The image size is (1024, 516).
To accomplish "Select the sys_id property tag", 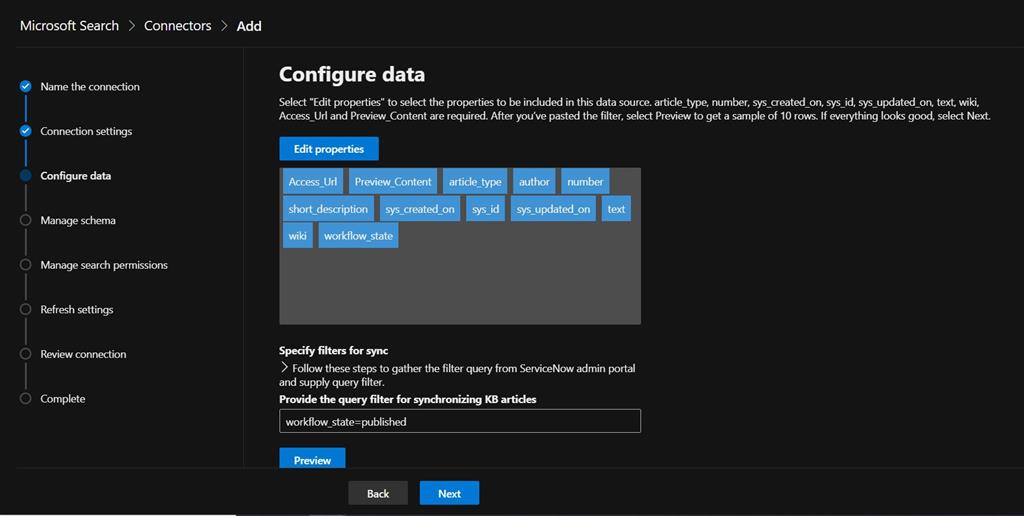I will coord(485,209).
